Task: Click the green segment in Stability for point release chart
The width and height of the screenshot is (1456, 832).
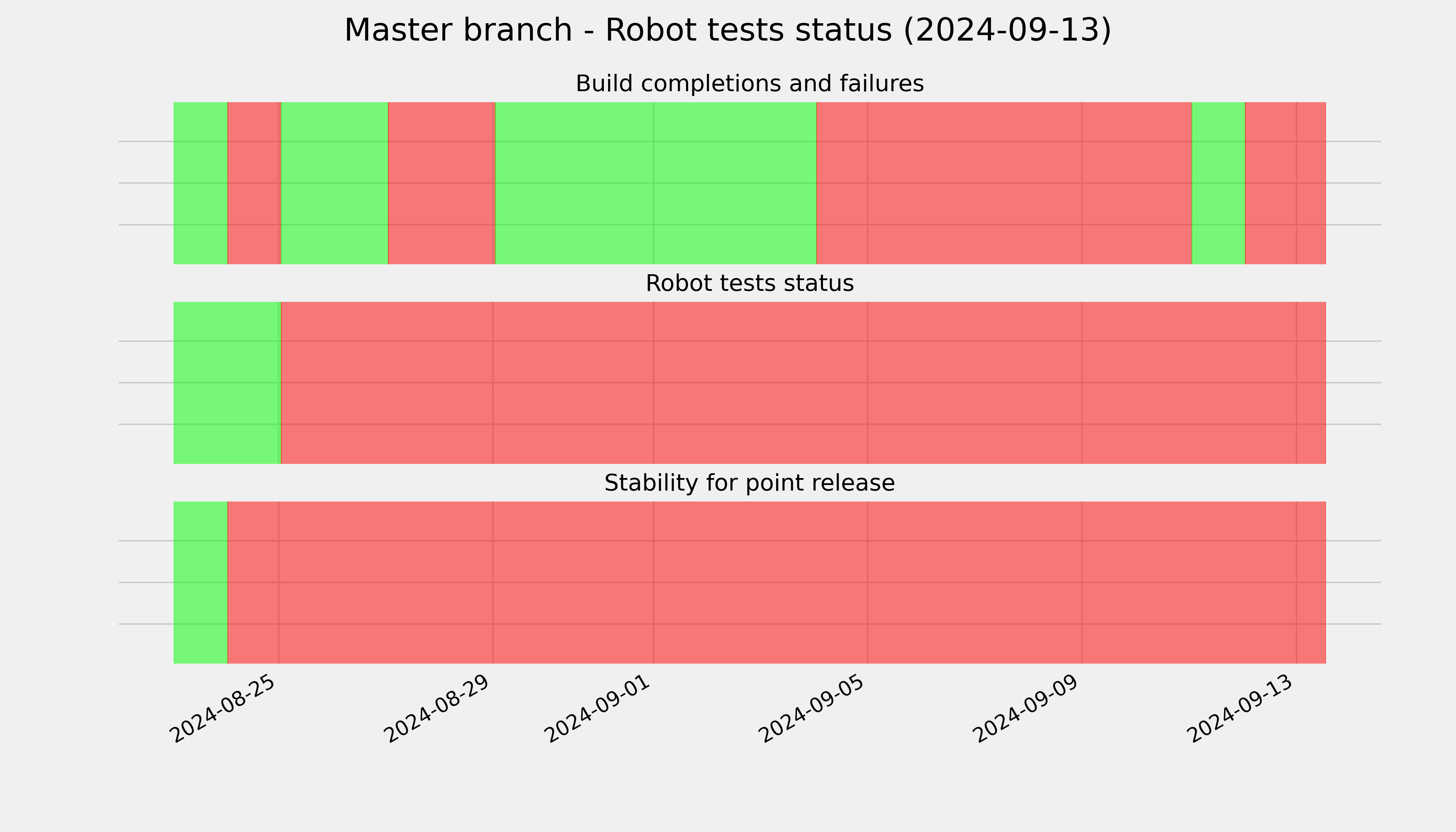Action: click(x=201, y=582)
